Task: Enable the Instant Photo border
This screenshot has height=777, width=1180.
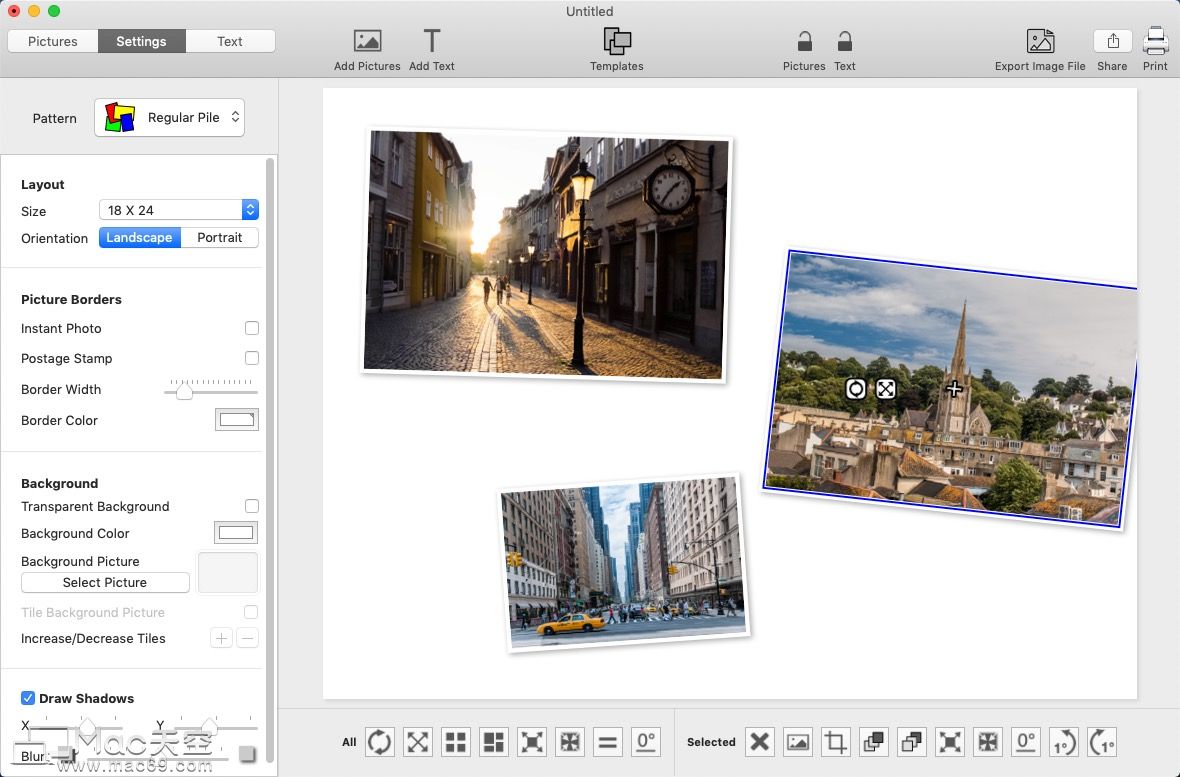Action: tap(252, 328)
